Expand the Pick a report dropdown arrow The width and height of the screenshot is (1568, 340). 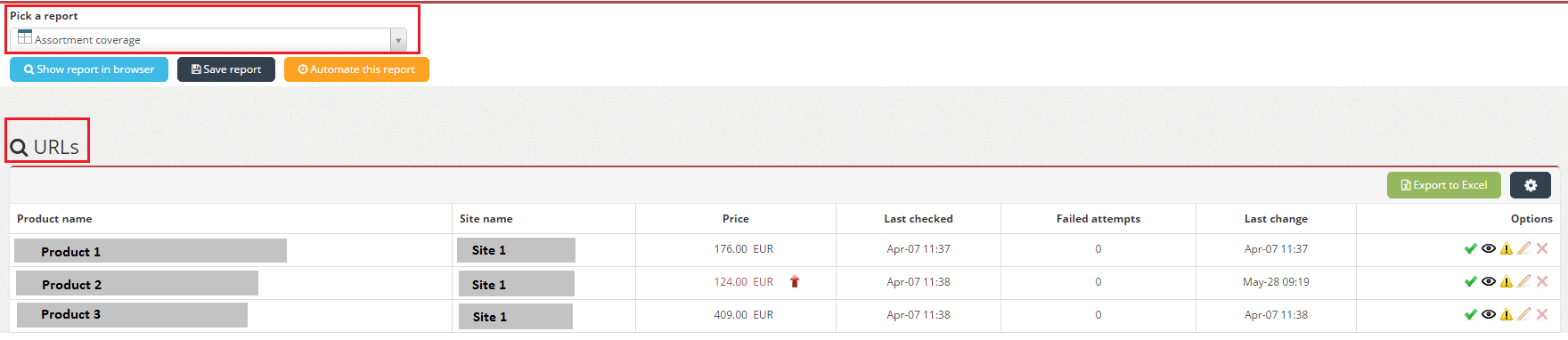398,40
